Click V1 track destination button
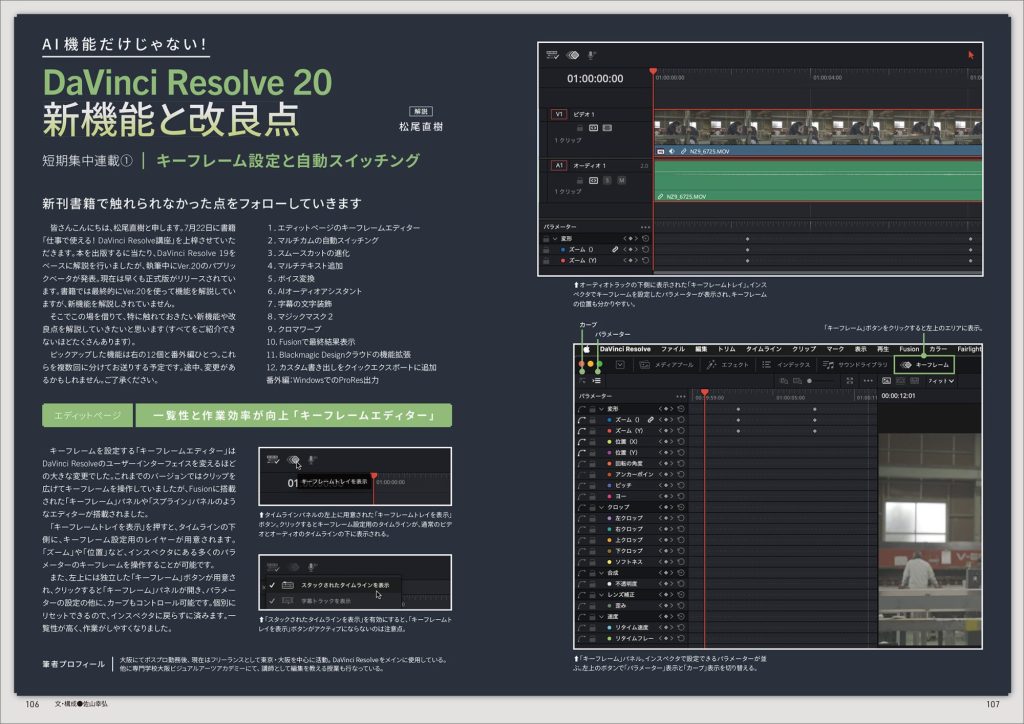Image resolution: width=1024 pixels, height=724 pixels. click(558, 114)
